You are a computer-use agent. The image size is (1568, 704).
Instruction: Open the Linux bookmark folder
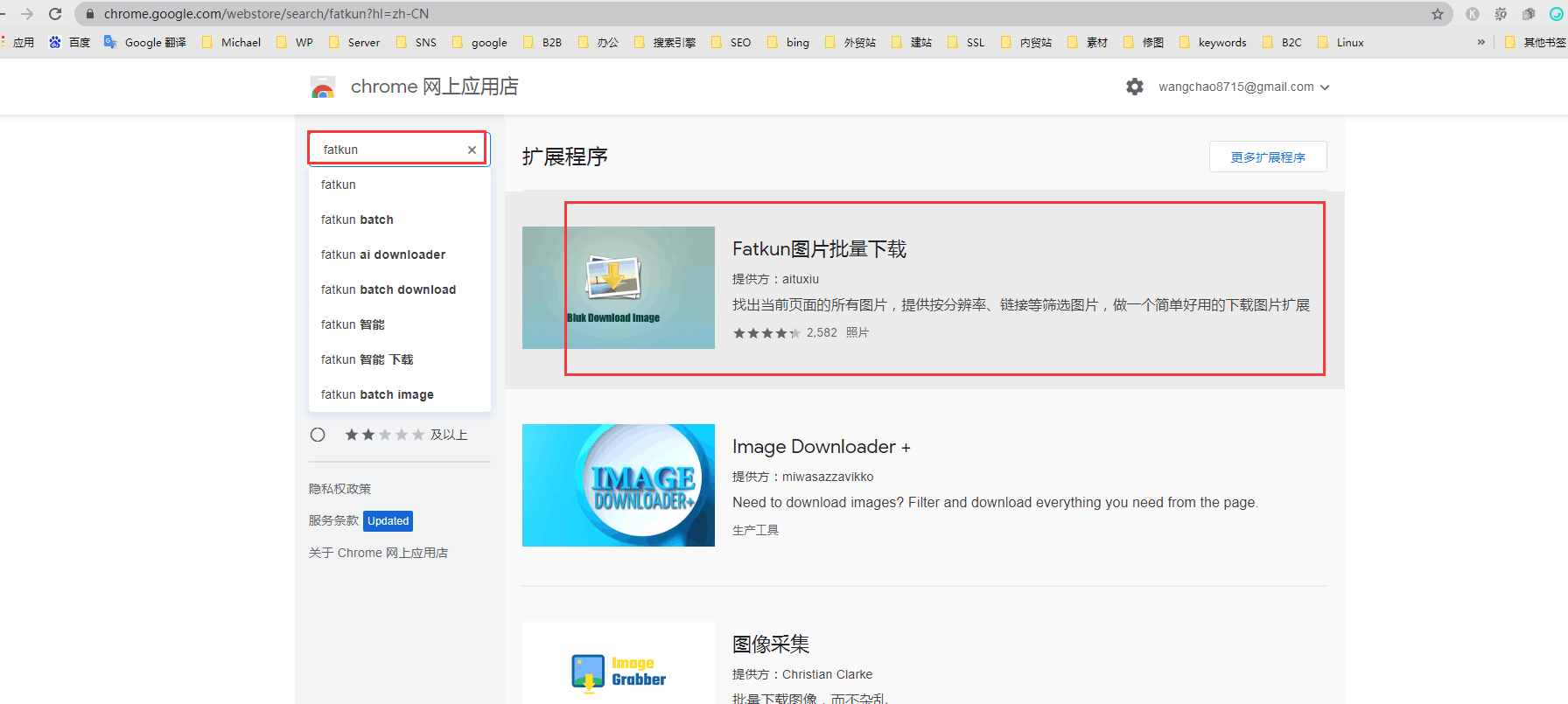tap(1340, 42)
